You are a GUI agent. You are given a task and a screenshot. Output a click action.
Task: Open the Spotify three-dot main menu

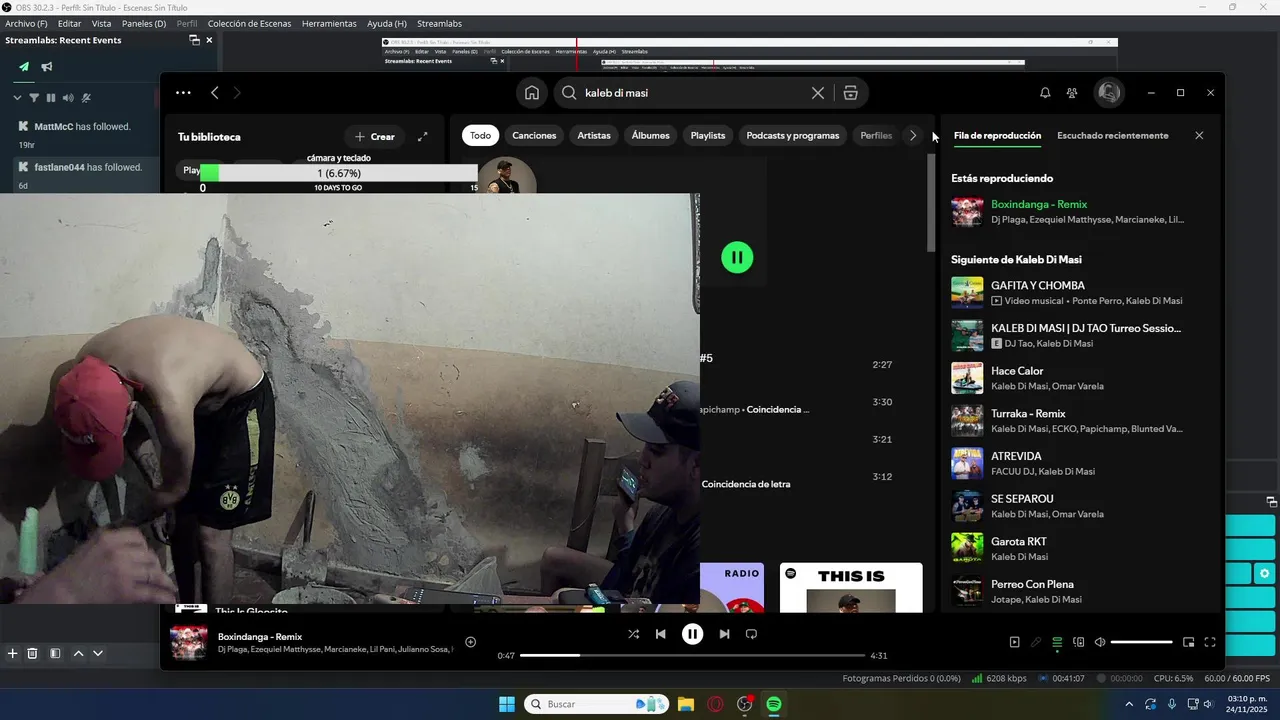[x=183, y=93]
